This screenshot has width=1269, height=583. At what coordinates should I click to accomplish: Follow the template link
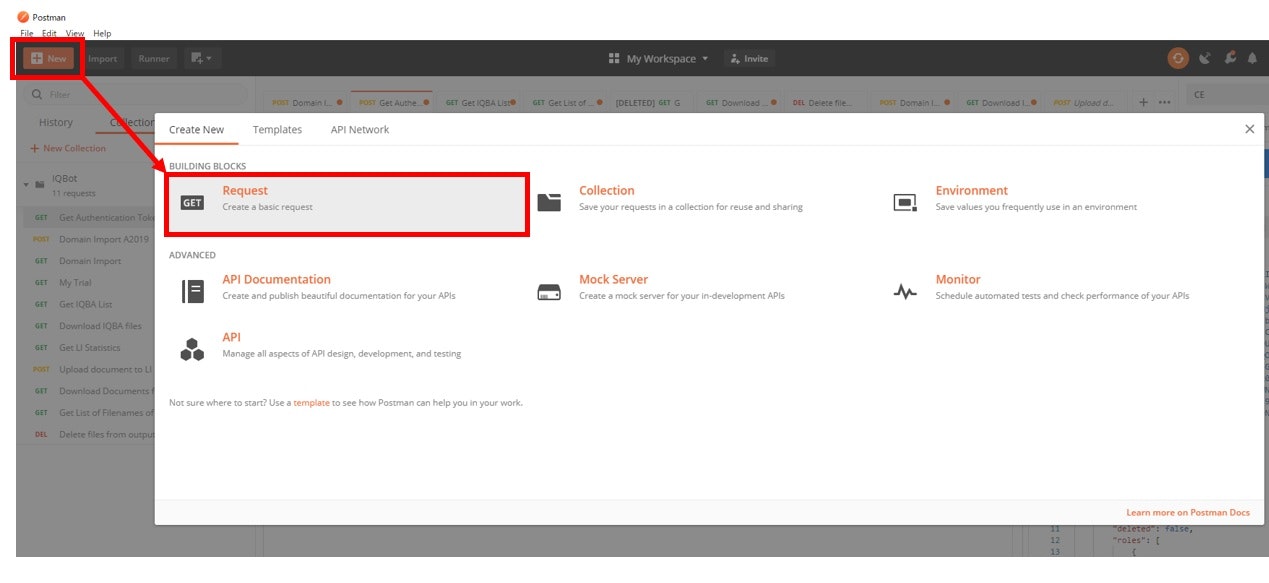coord(311,403)
